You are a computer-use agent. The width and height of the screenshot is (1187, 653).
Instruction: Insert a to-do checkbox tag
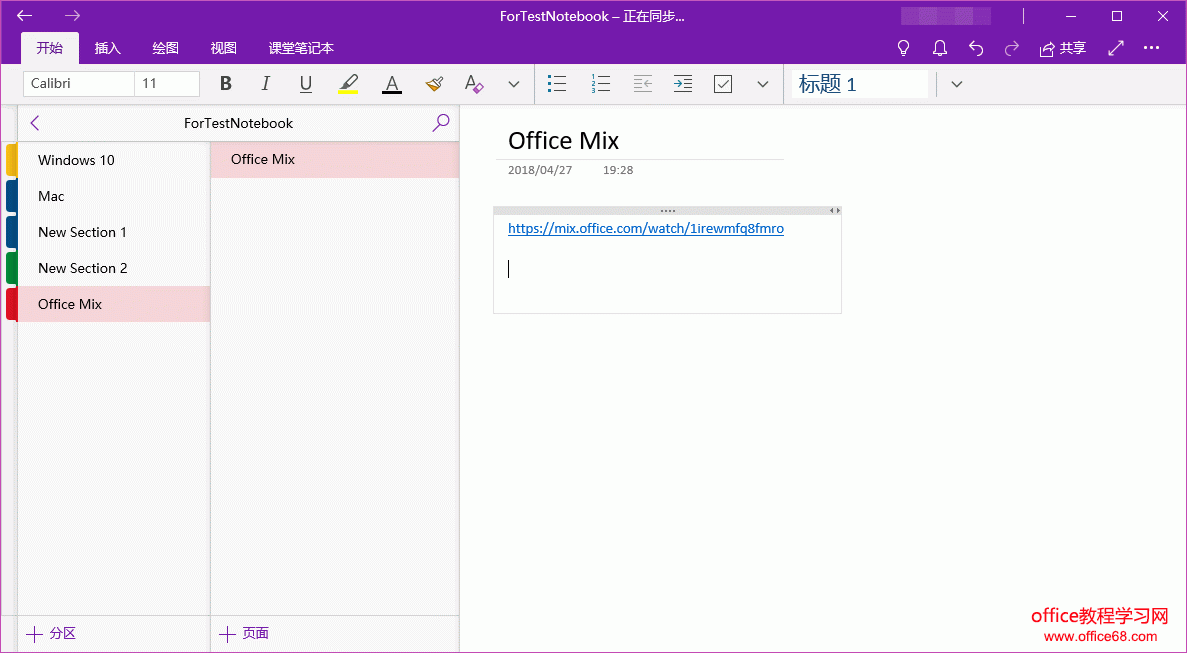[x=722, y=84]
